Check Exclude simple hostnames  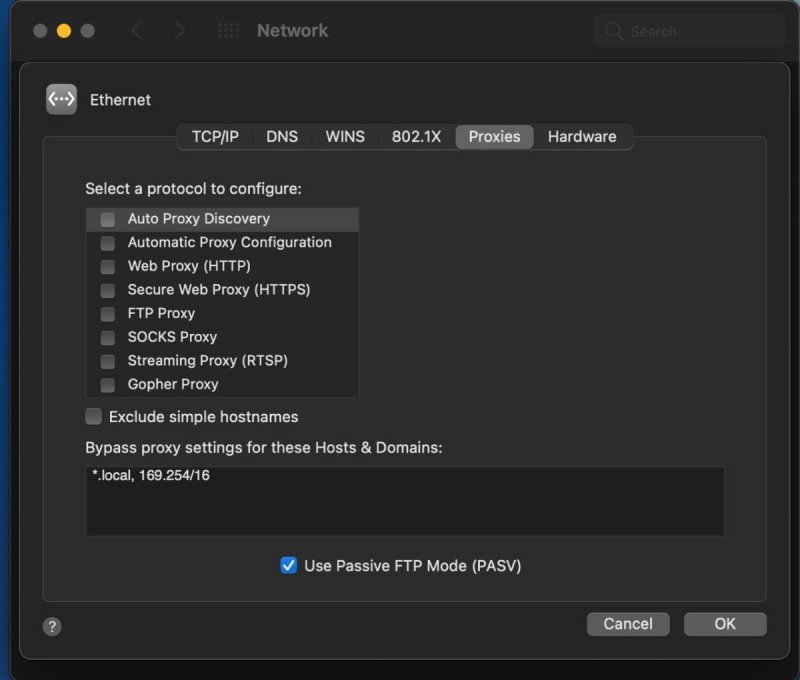(x=94, y=417)
